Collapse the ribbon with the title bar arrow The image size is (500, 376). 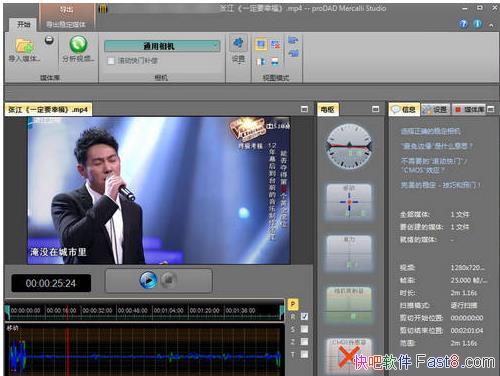pos(491,25)
